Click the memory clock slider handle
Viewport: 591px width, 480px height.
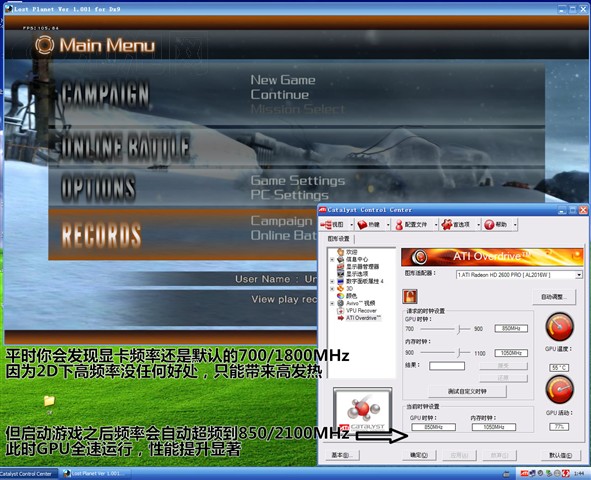(459, 353)
